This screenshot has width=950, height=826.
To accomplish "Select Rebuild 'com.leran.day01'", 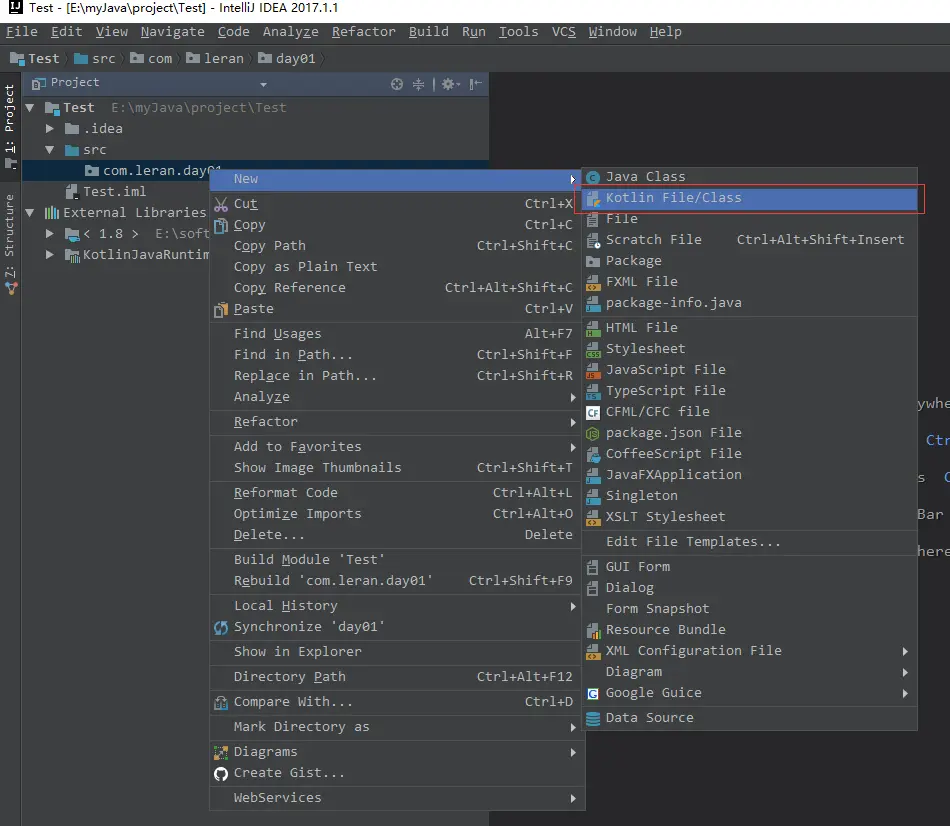I will click(397, 581).
